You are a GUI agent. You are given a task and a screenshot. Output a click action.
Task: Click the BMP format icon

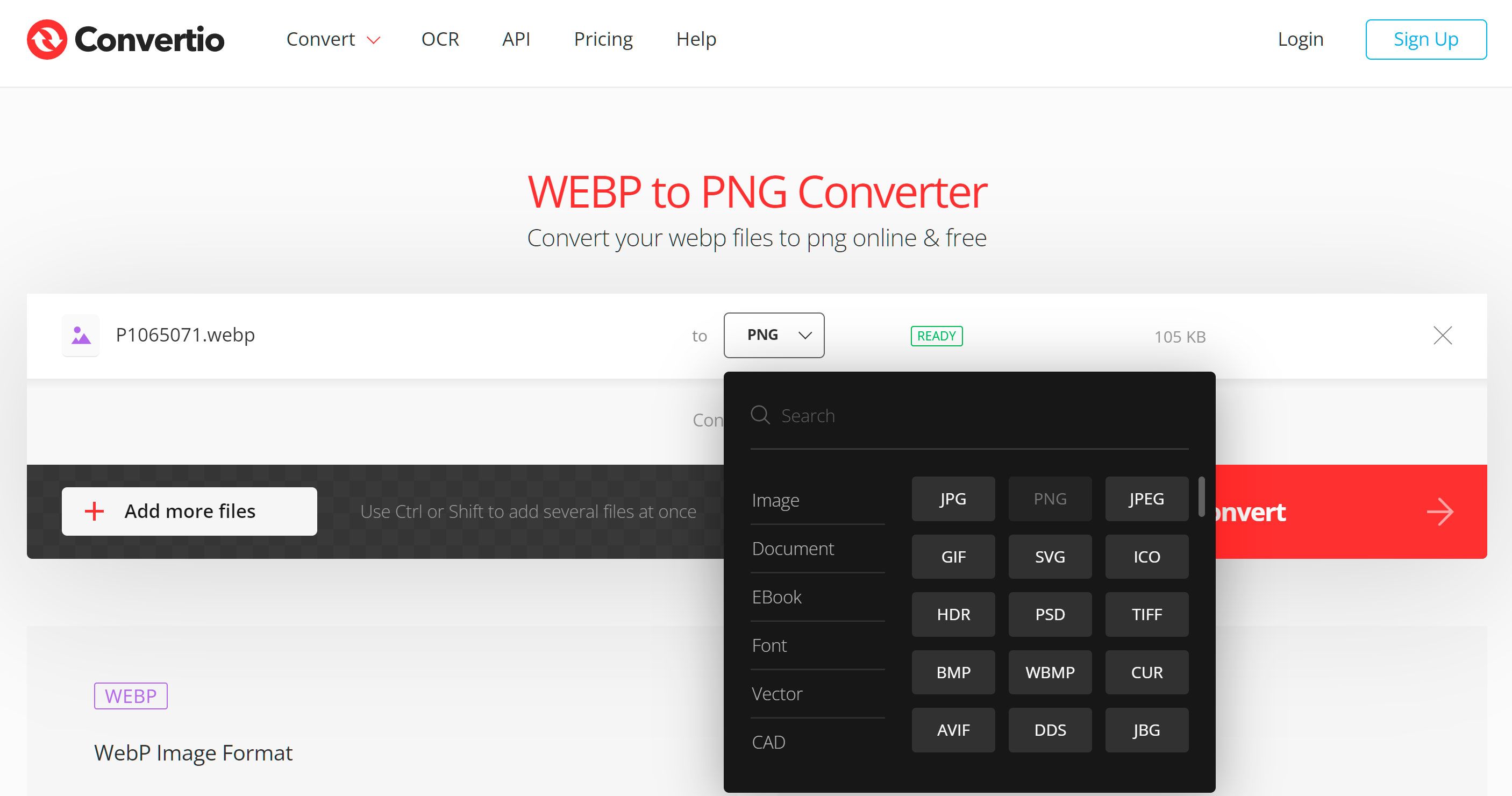[x=953, y=672]
